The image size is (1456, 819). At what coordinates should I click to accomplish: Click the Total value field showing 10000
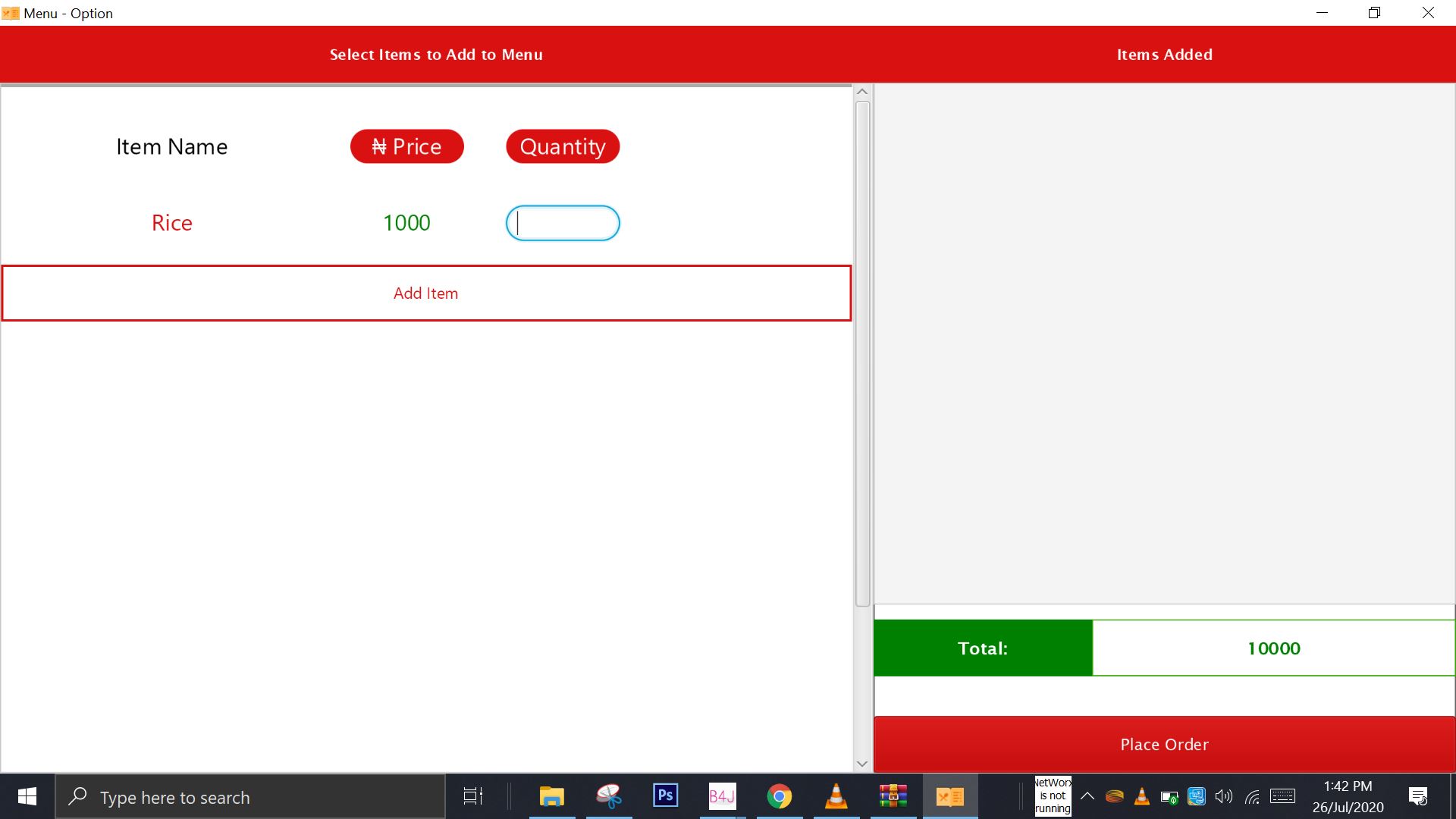[x=1273, y=648]
